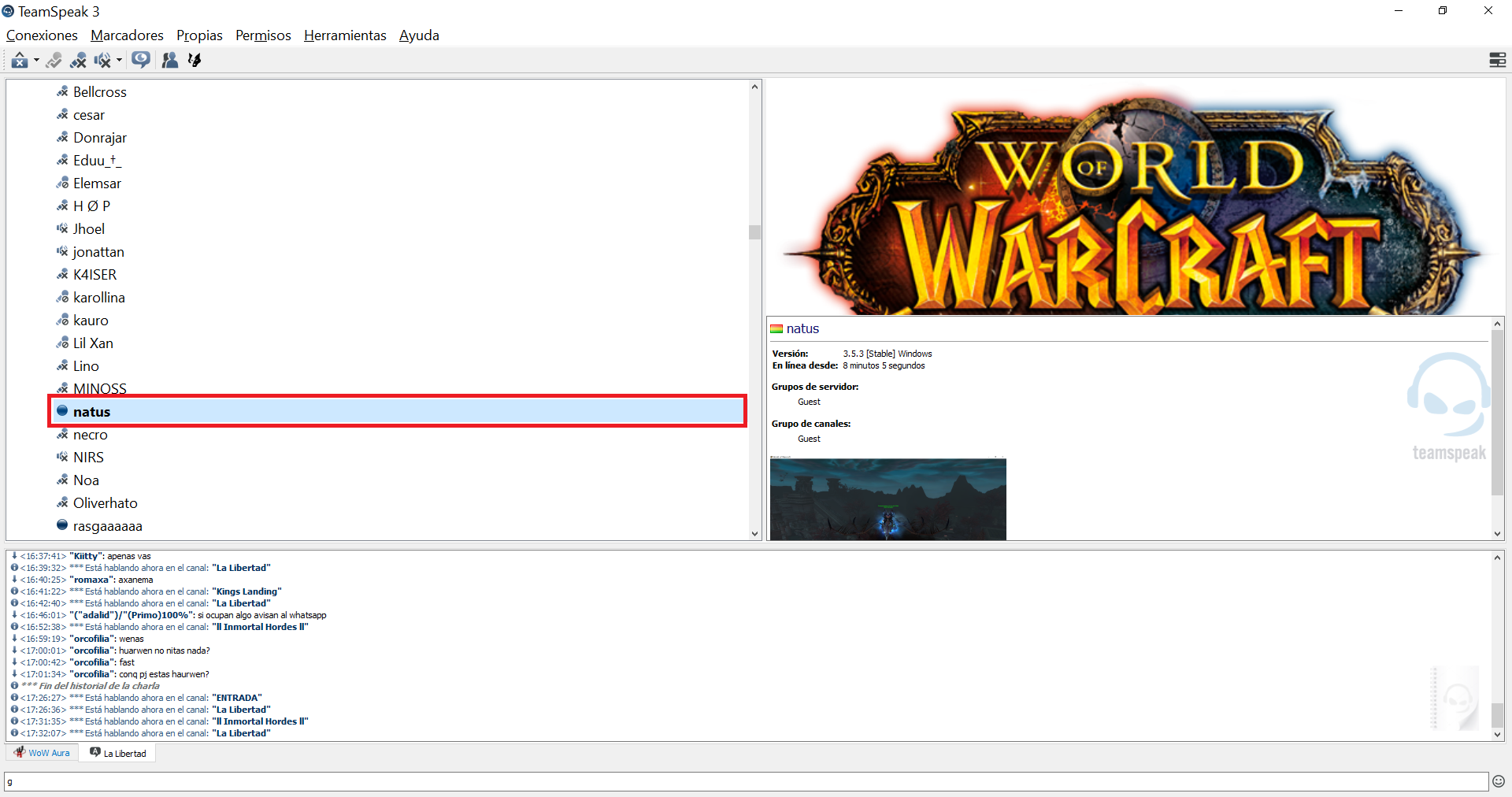Screen dimensions: 1512x797
Task: Click rasgaaaaaa's blue status circle icon
Action: point(62,525)
